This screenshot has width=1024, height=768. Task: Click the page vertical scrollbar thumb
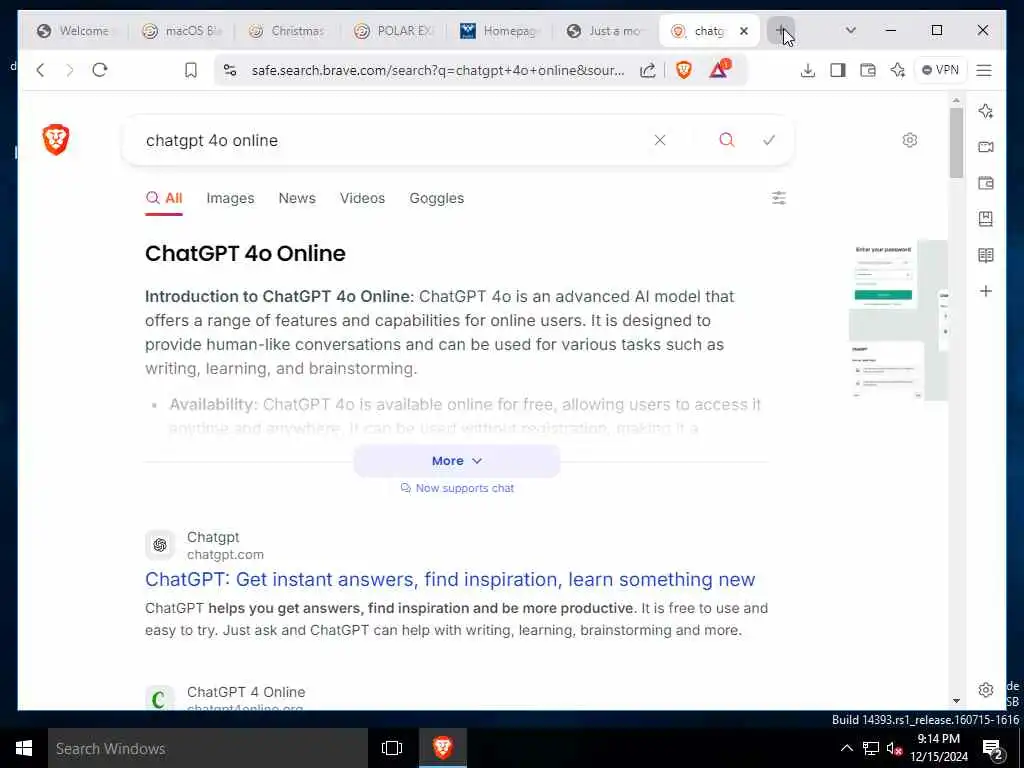coord(957,142)
